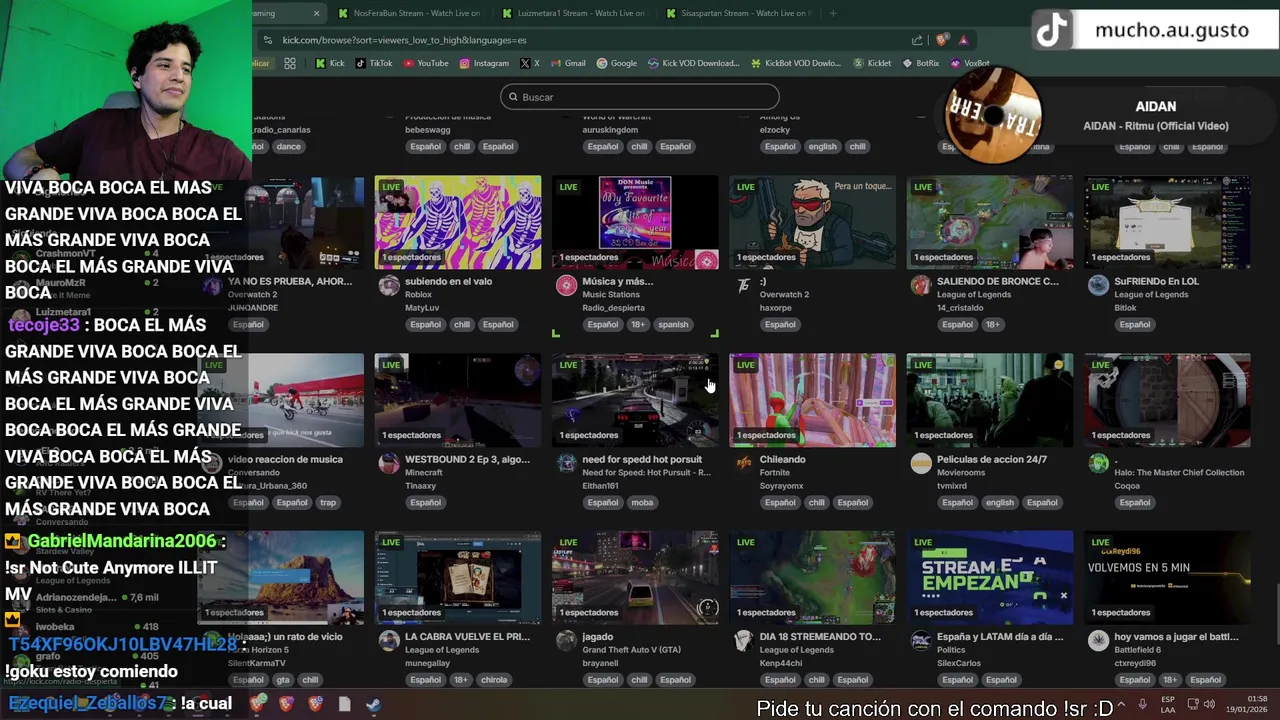Show hidden system tray icons chevron
Viewport: 1280px width, 720px height.
(1120, 704)
